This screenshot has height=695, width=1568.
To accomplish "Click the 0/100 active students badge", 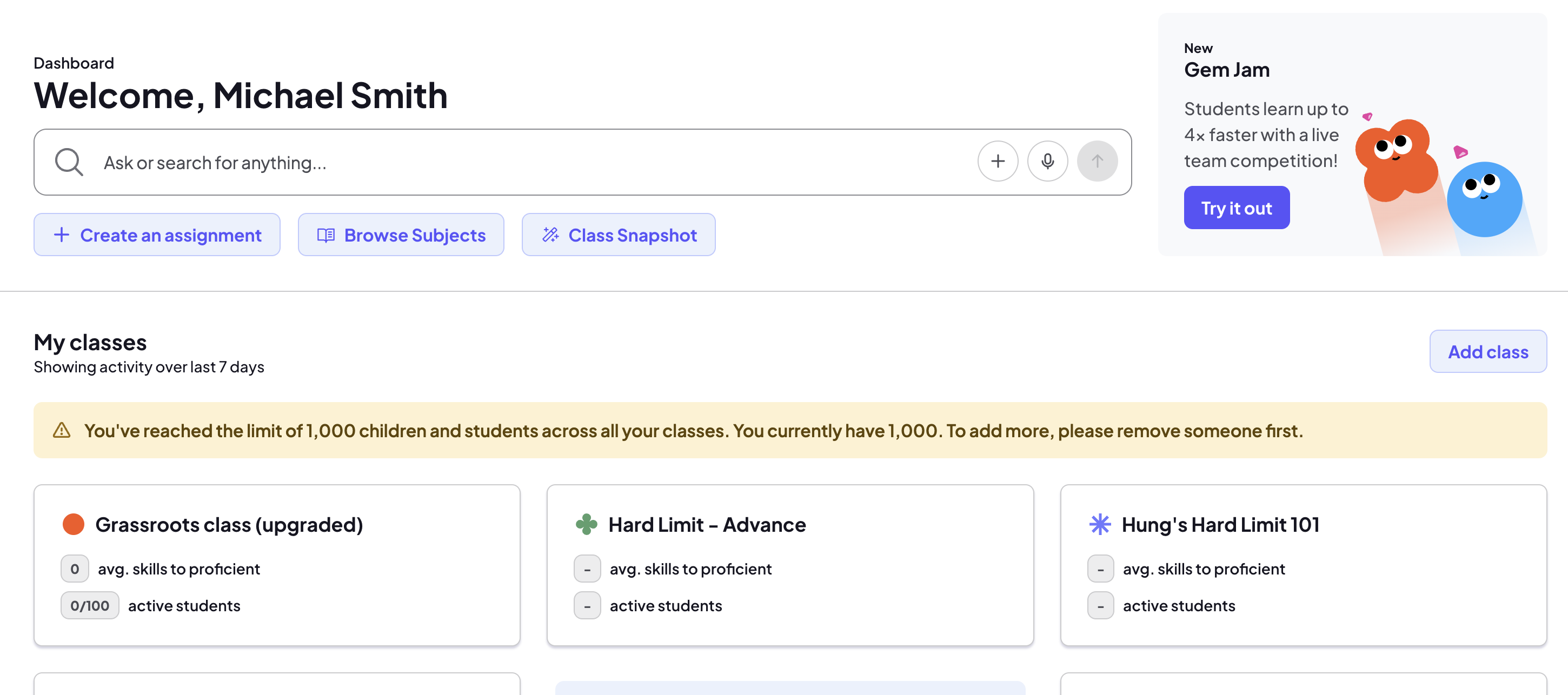I will (90, 605).
